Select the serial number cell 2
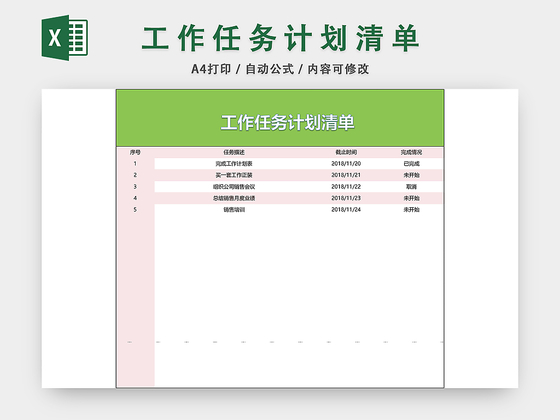The width and height of the screenshot is (560, 420). 135,175
